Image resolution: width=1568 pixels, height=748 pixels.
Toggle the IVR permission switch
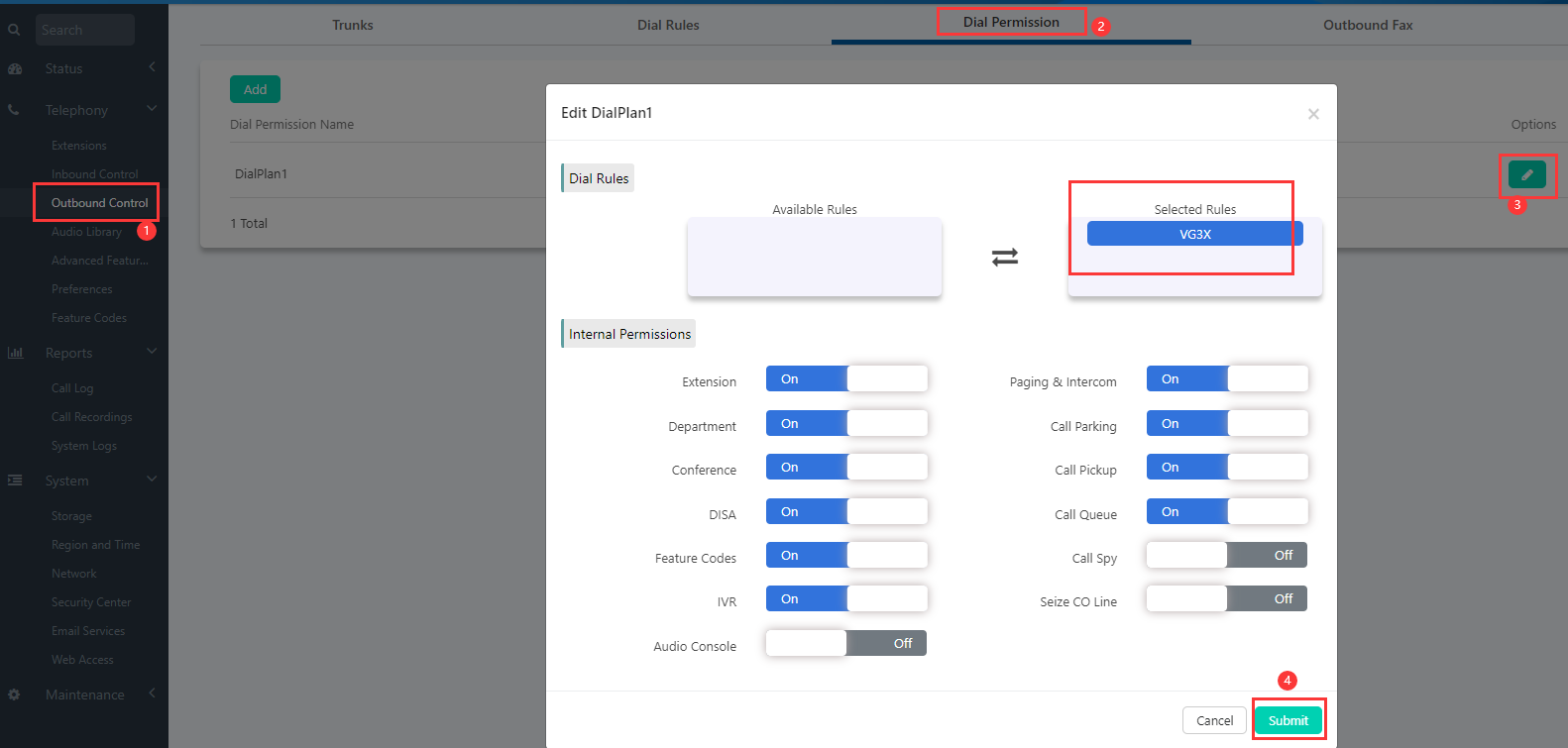[x=846, y=598]
